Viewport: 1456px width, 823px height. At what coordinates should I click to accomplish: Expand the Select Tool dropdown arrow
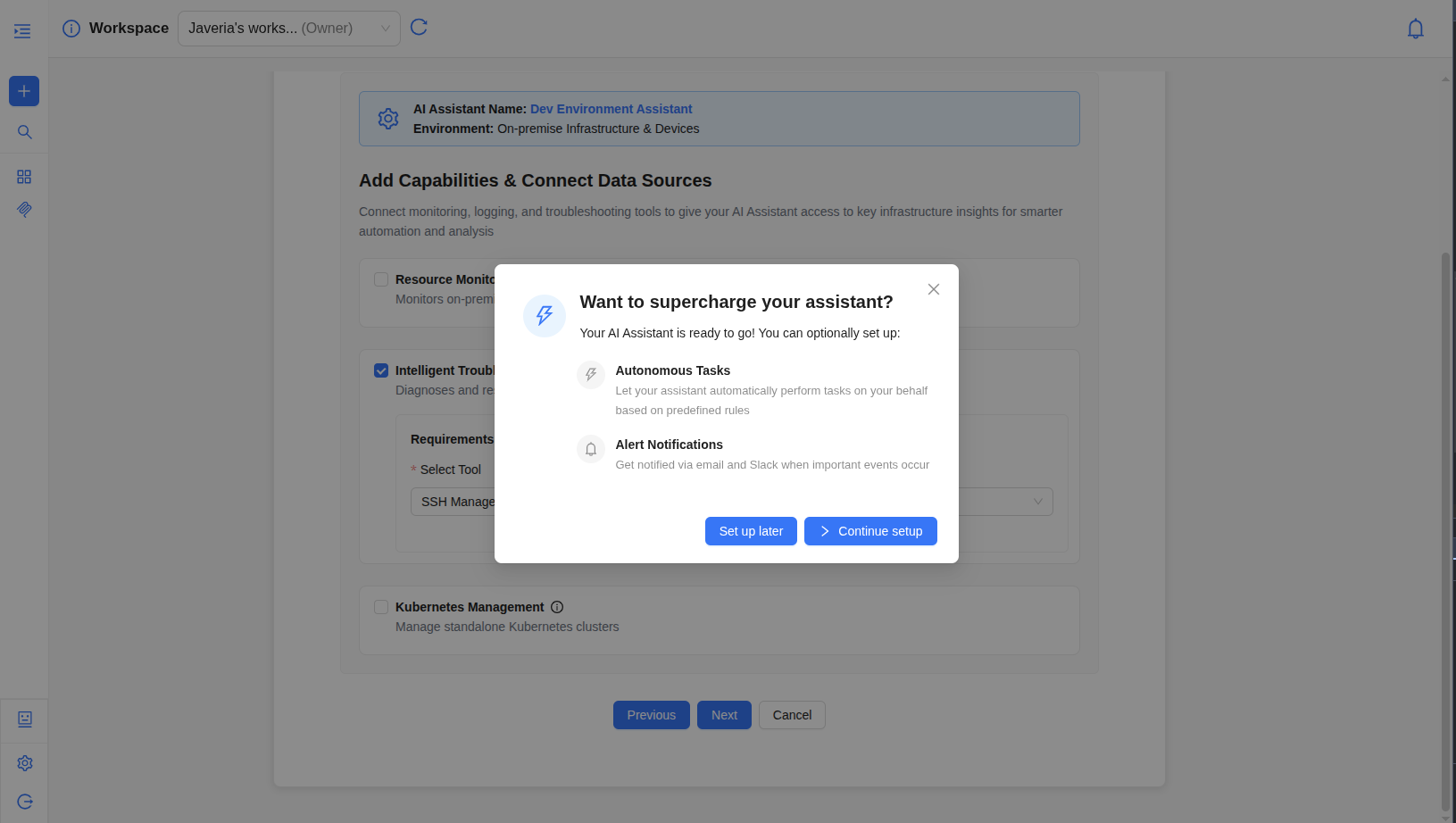pyautogui.click(x=1037, y=502)
